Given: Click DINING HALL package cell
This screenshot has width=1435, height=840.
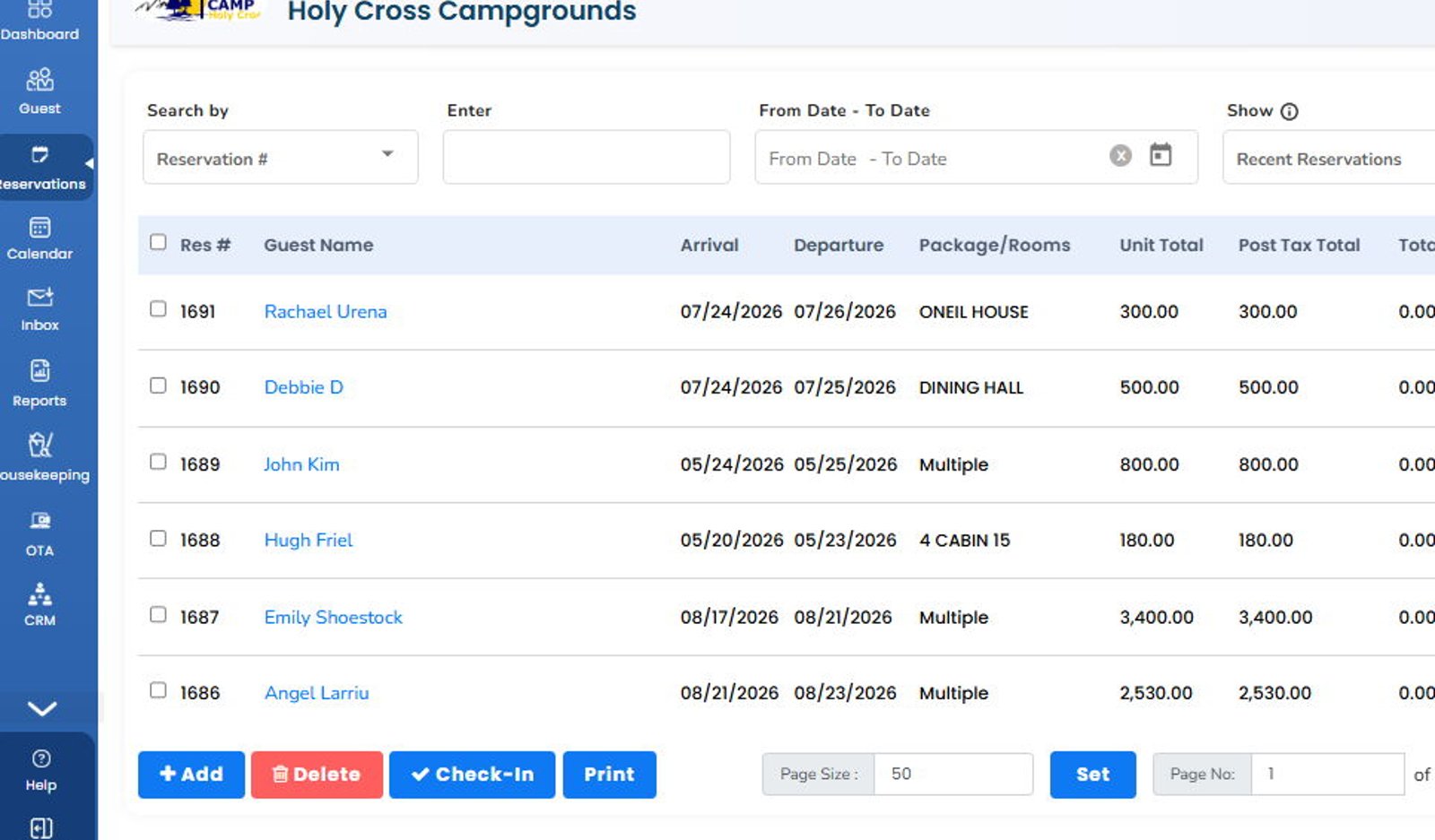Looking at the screenshot, I should 971,387.
